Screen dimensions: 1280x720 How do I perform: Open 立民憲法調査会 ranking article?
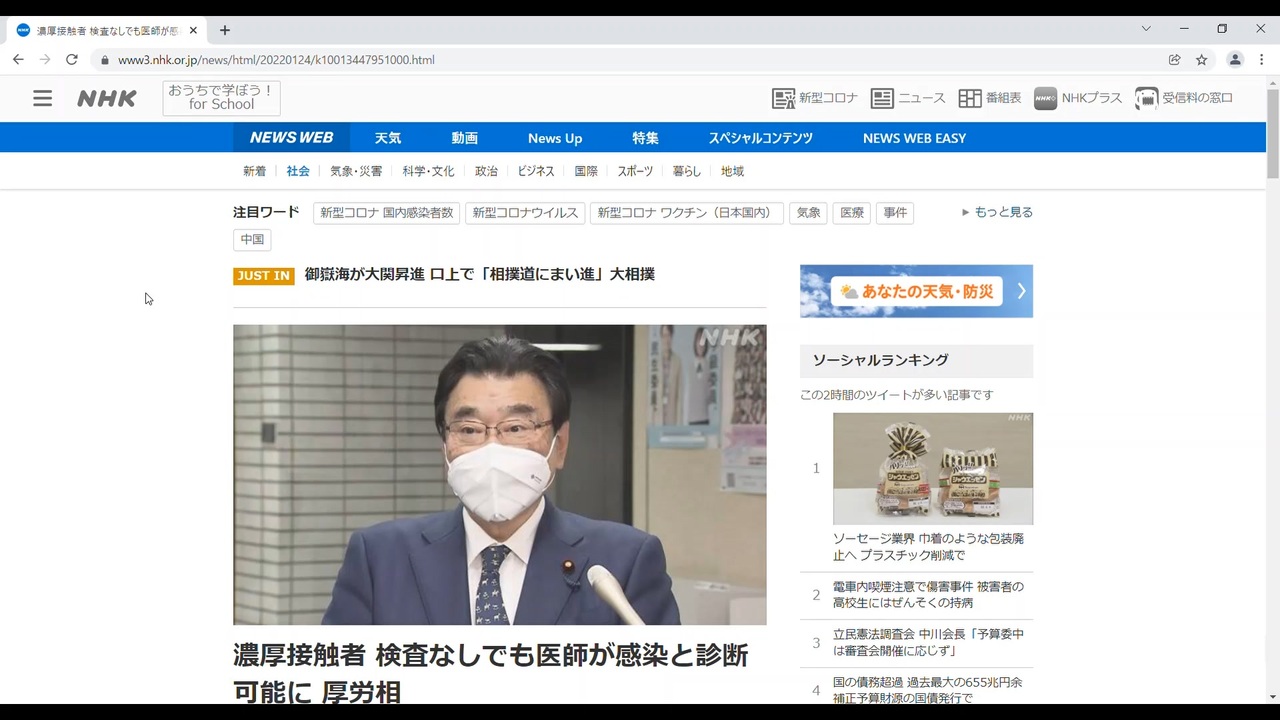pos(928,643)
